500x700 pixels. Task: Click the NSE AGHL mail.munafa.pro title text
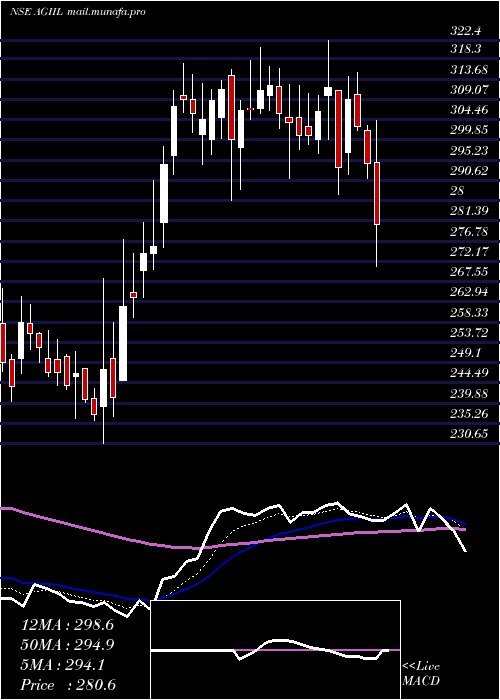click(77, 12)
